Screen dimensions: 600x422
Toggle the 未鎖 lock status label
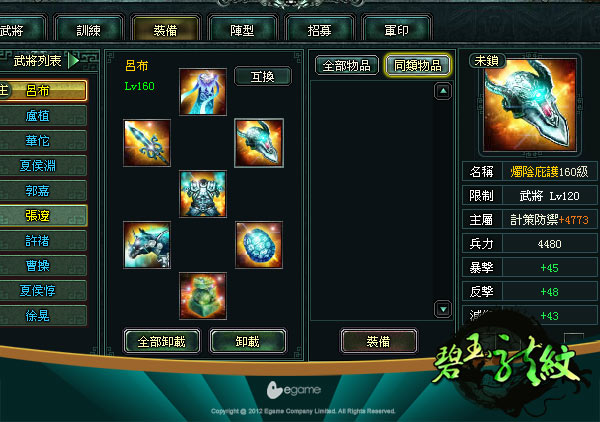click(487, 60)
